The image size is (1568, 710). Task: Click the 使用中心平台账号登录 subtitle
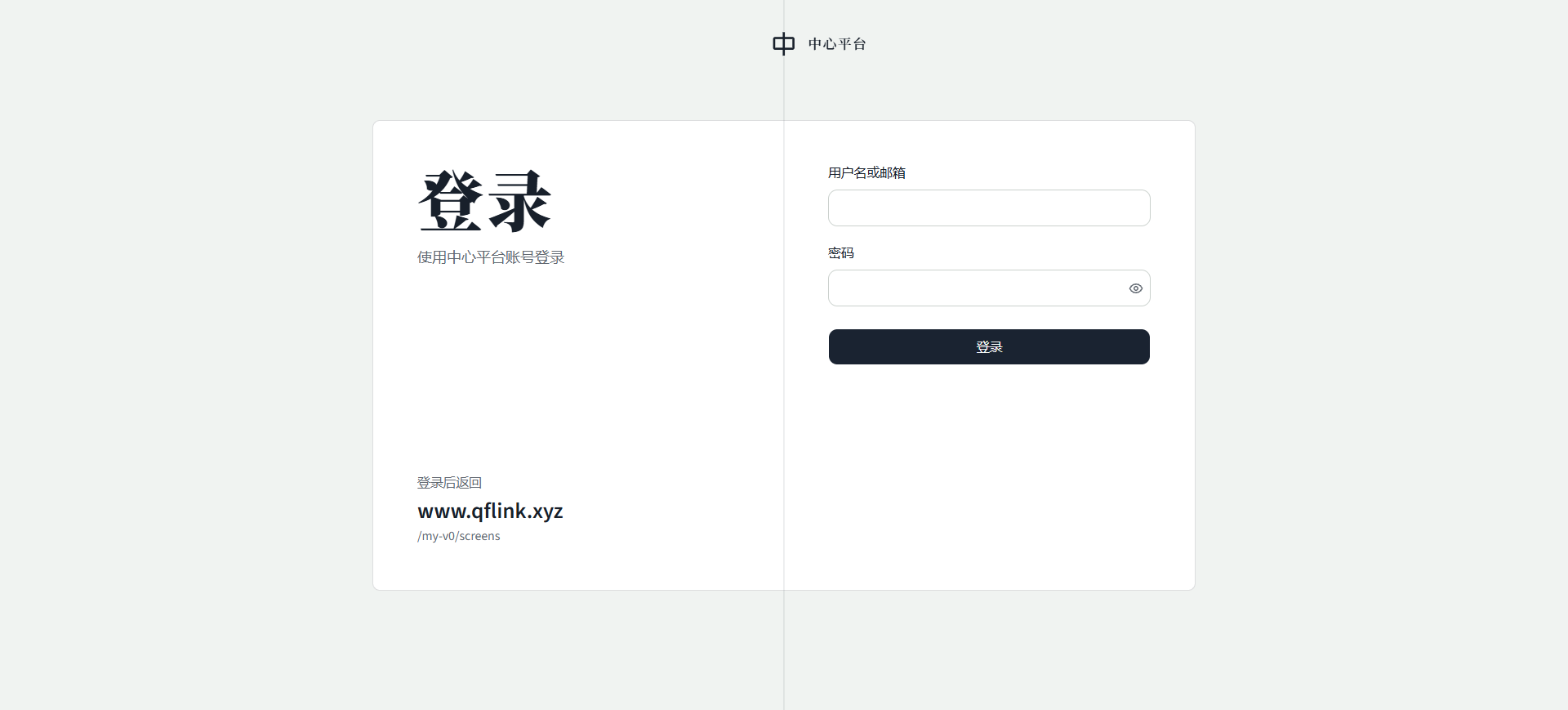point(491,257)
